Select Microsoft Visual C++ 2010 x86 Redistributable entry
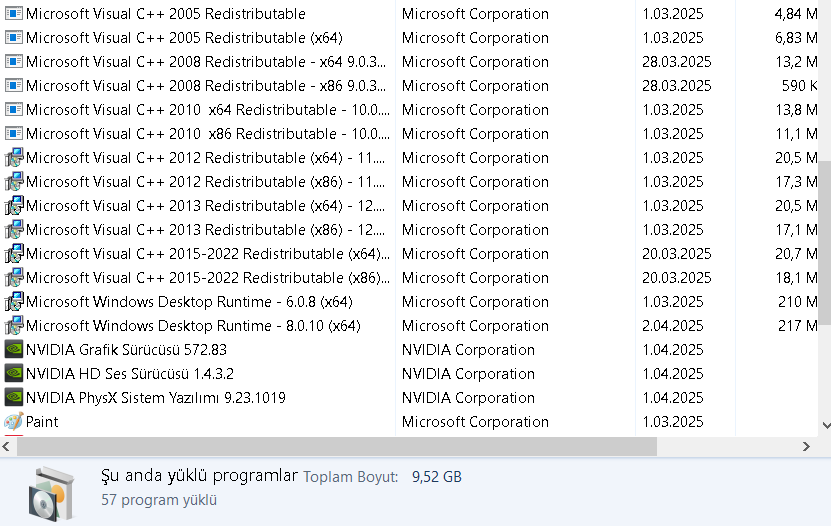The width and height of the screenshot is (831, 526). (208, 133)
